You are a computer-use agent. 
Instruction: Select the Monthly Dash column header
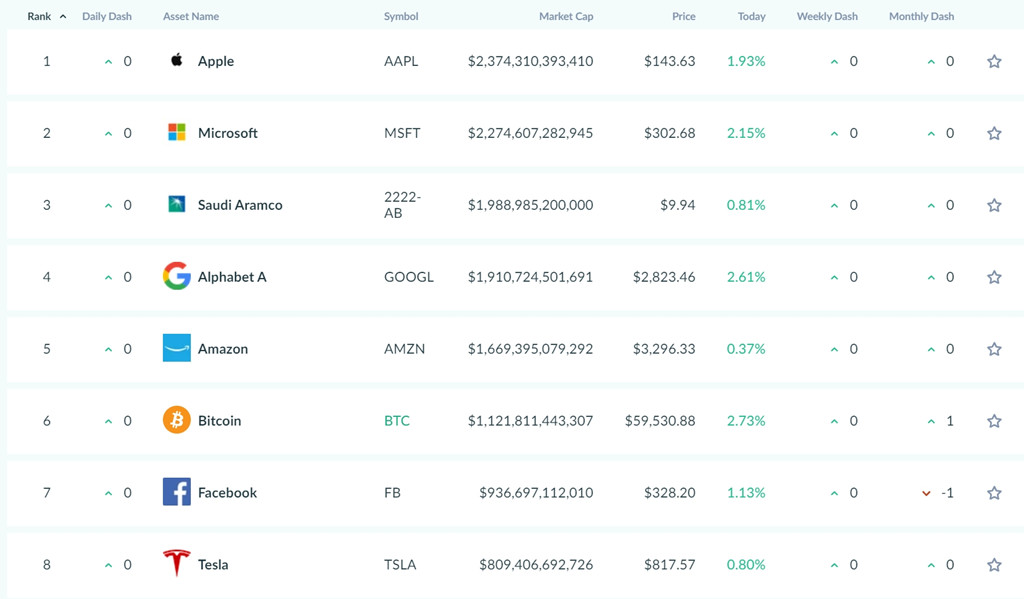tap(921, 16)
